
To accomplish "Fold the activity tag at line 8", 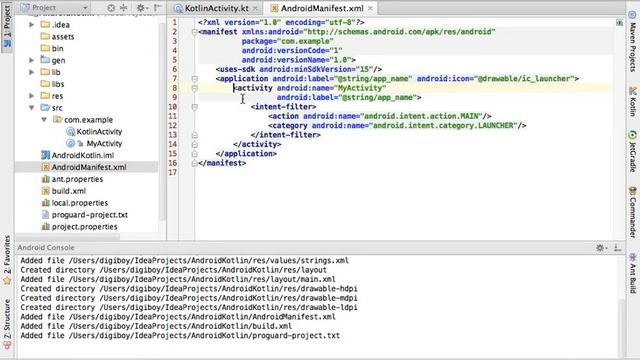I will click(194, 88).
